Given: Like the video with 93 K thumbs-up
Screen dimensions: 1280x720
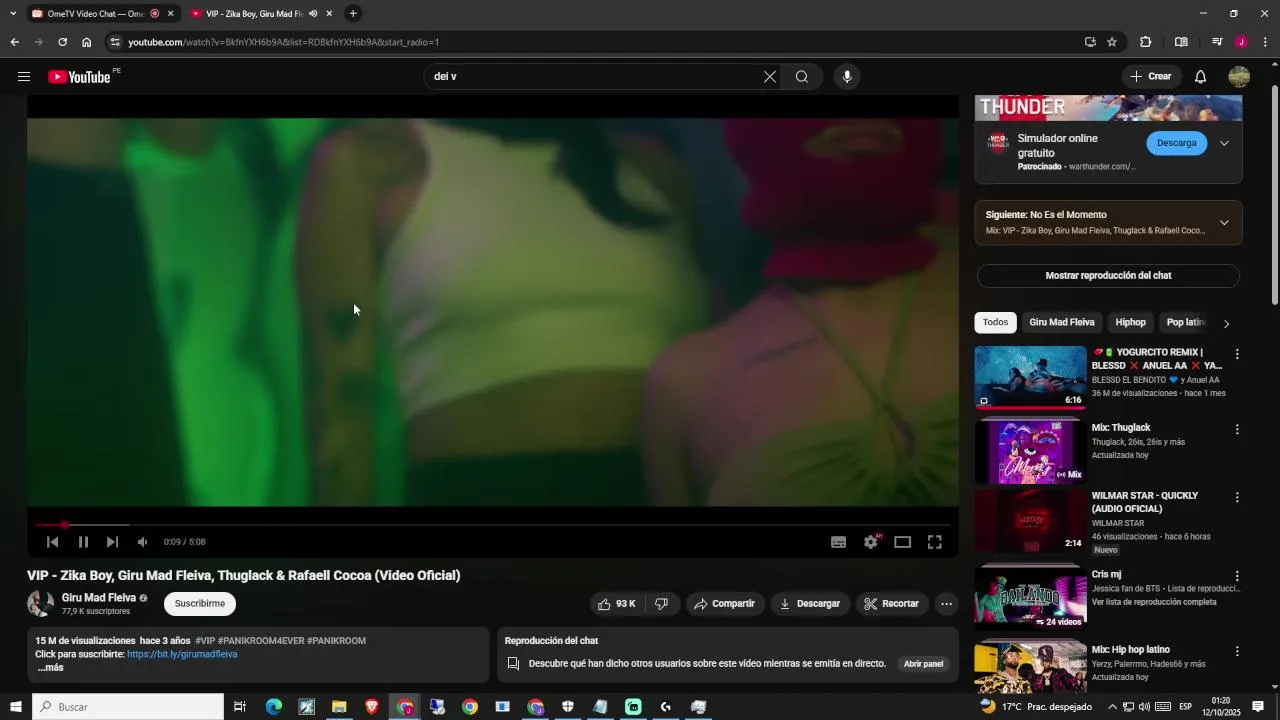Looking at the screenshot, I should coord(616,604).
